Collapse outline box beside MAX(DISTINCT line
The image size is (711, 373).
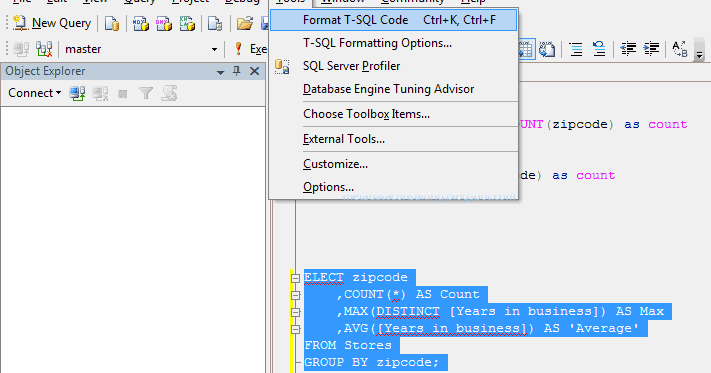point(295,312)
